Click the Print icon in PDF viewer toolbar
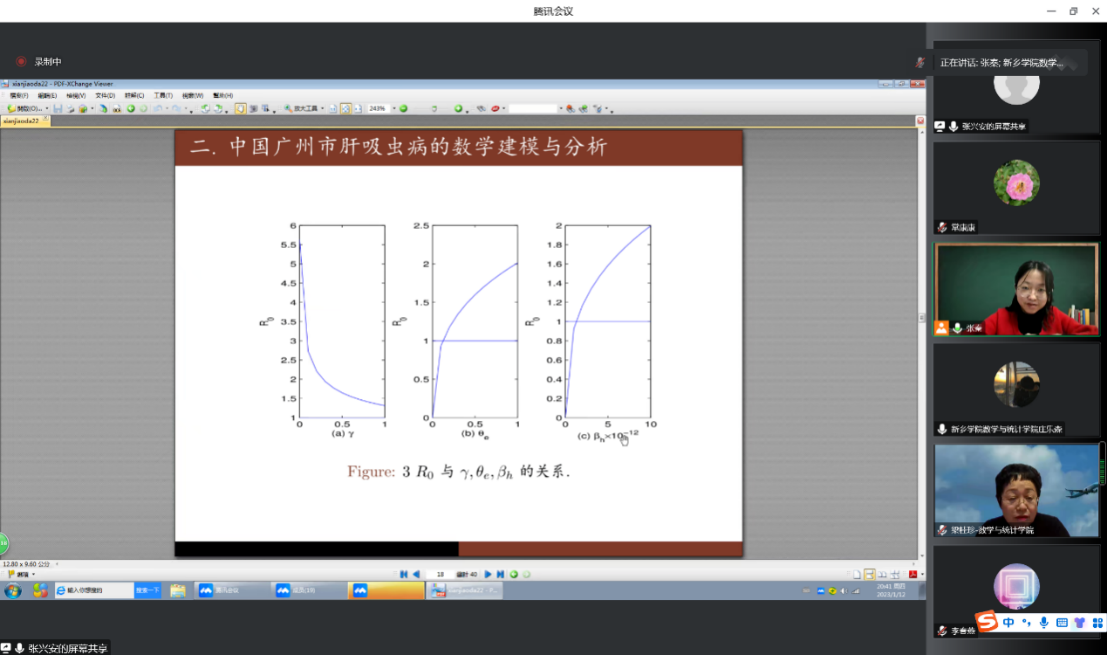This screenshot has height=655, width=1108. click(70, 109)
